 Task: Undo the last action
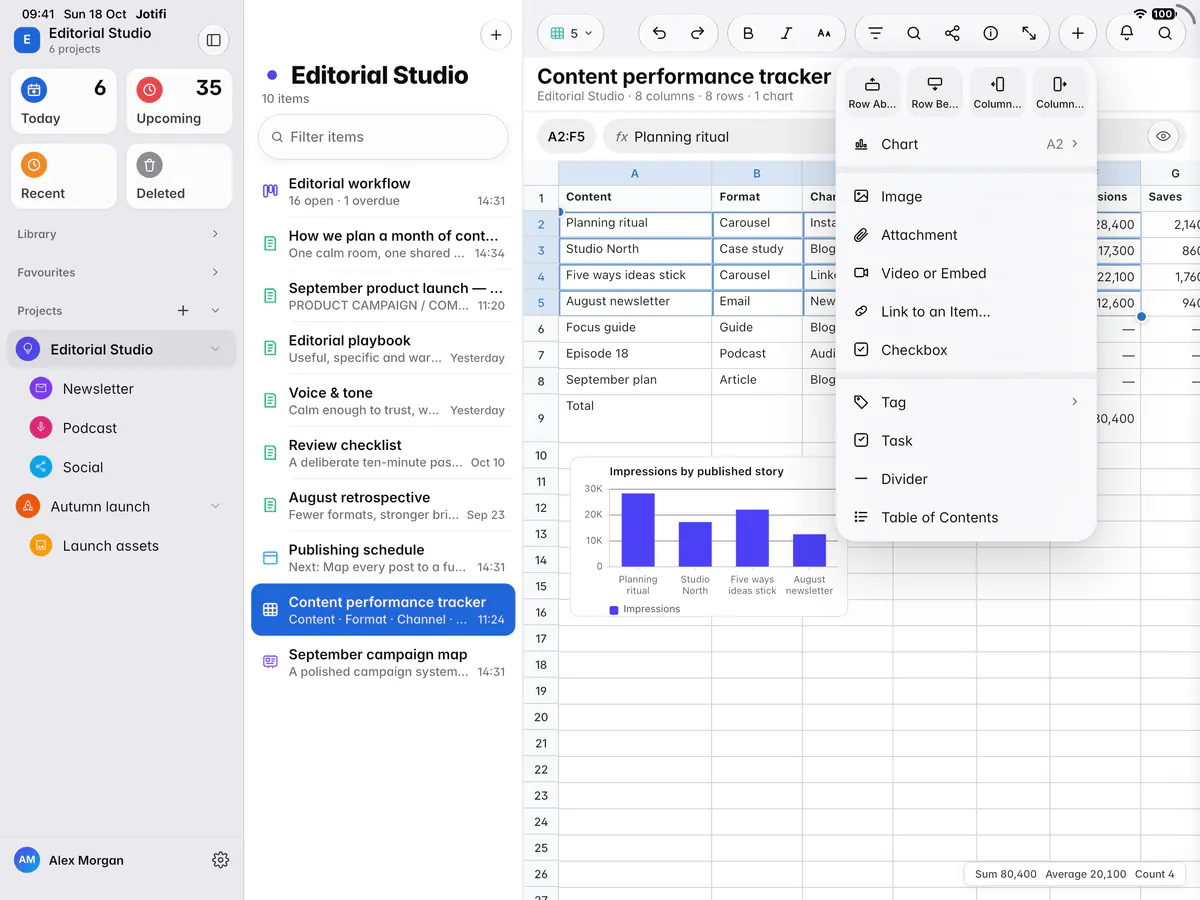point(659,33)
